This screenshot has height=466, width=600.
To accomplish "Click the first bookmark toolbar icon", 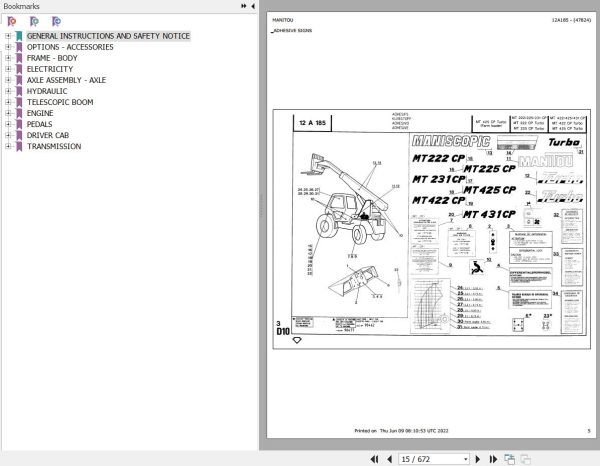I will [12, 21].
